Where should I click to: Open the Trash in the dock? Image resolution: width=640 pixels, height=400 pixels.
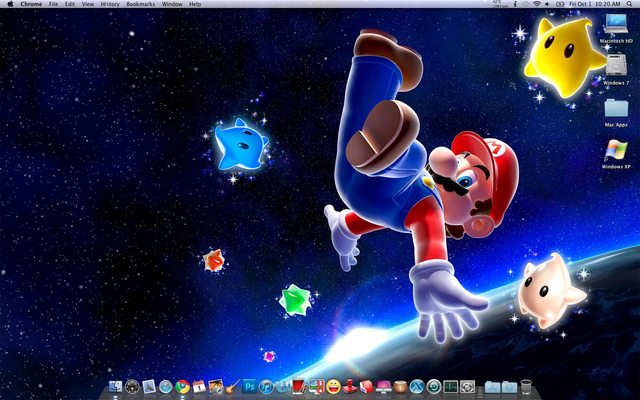526,386
